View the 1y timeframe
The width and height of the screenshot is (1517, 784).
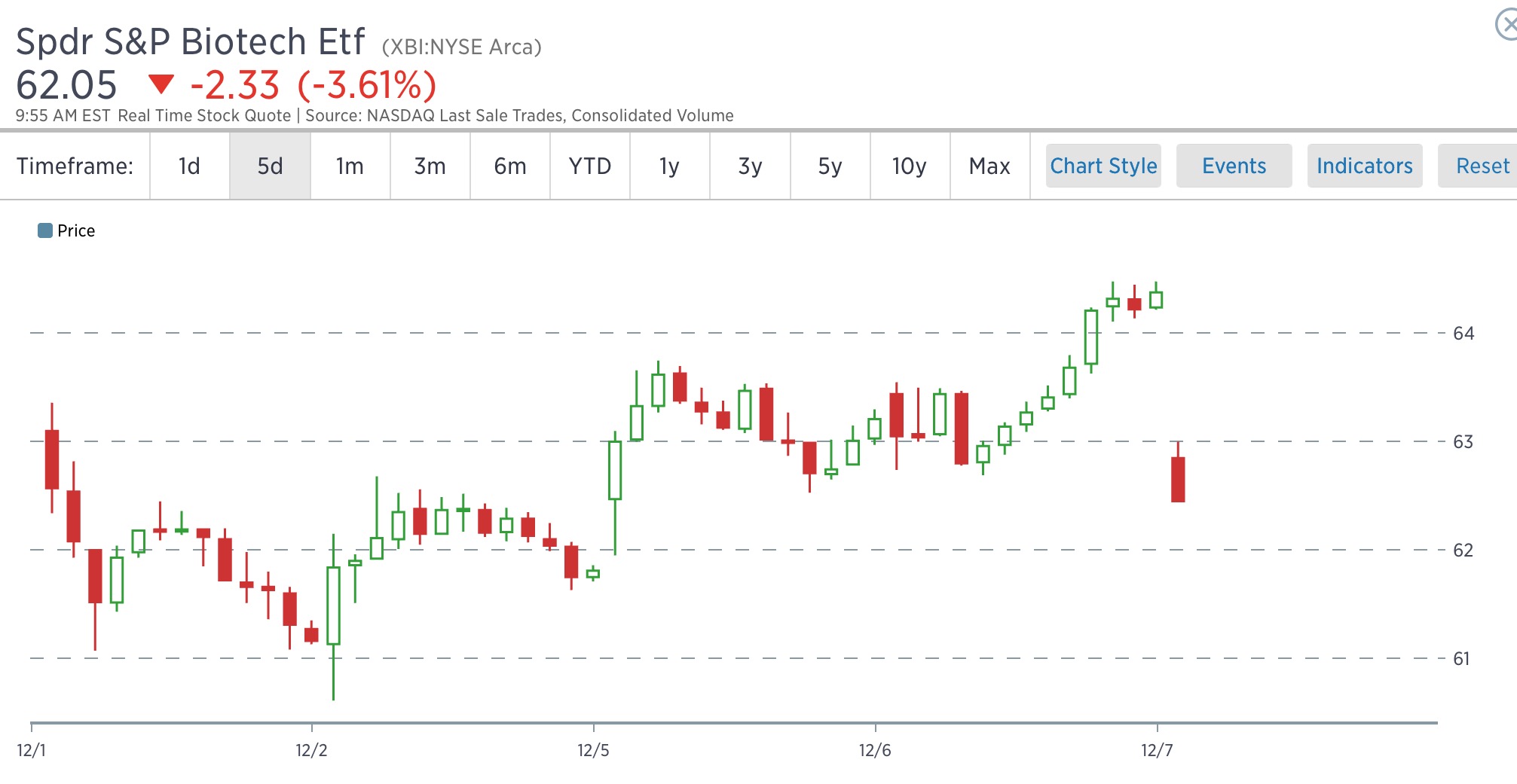click(670, 166)
